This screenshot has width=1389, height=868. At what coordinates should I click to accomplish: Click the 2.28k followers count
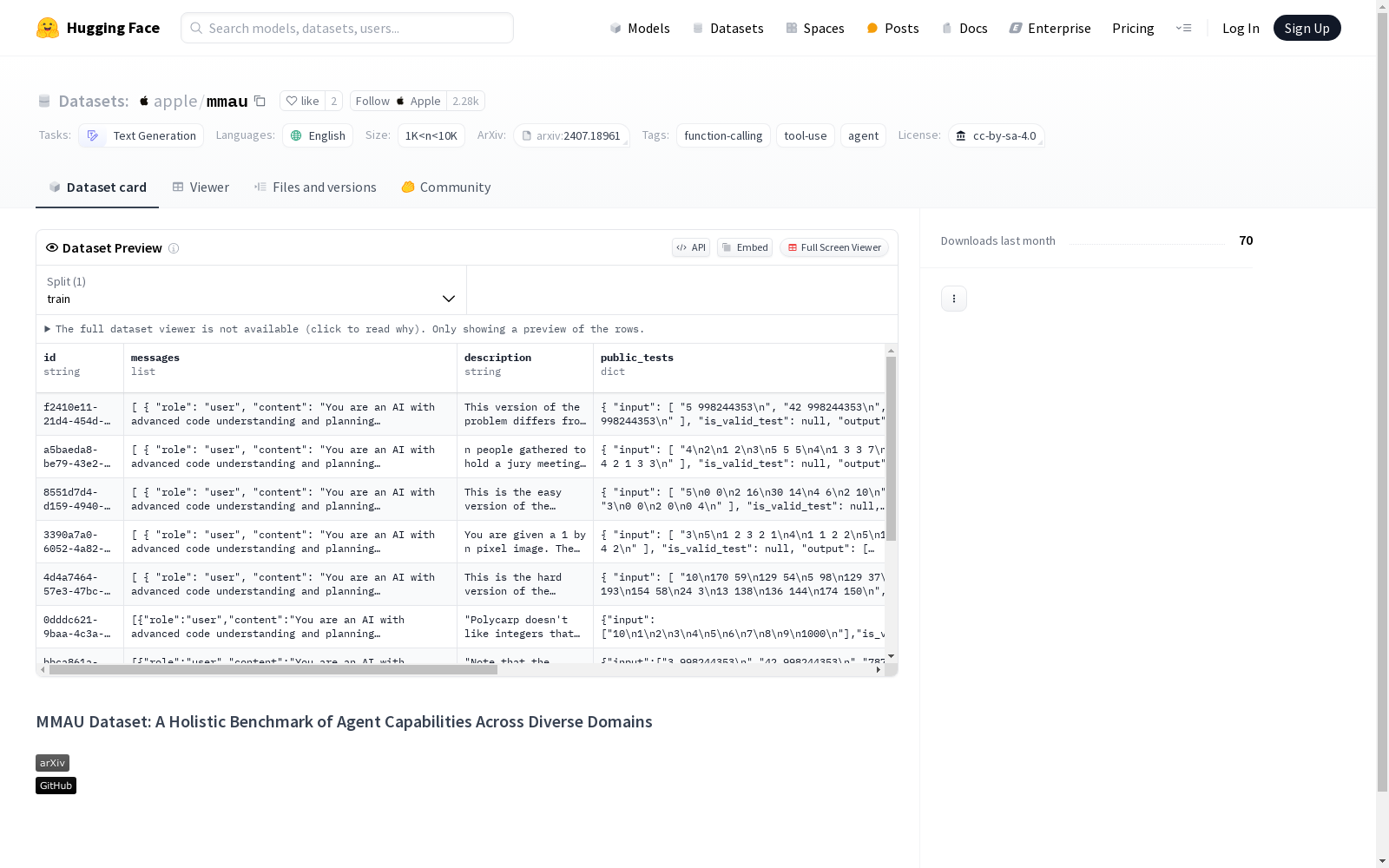pos(465,101)
